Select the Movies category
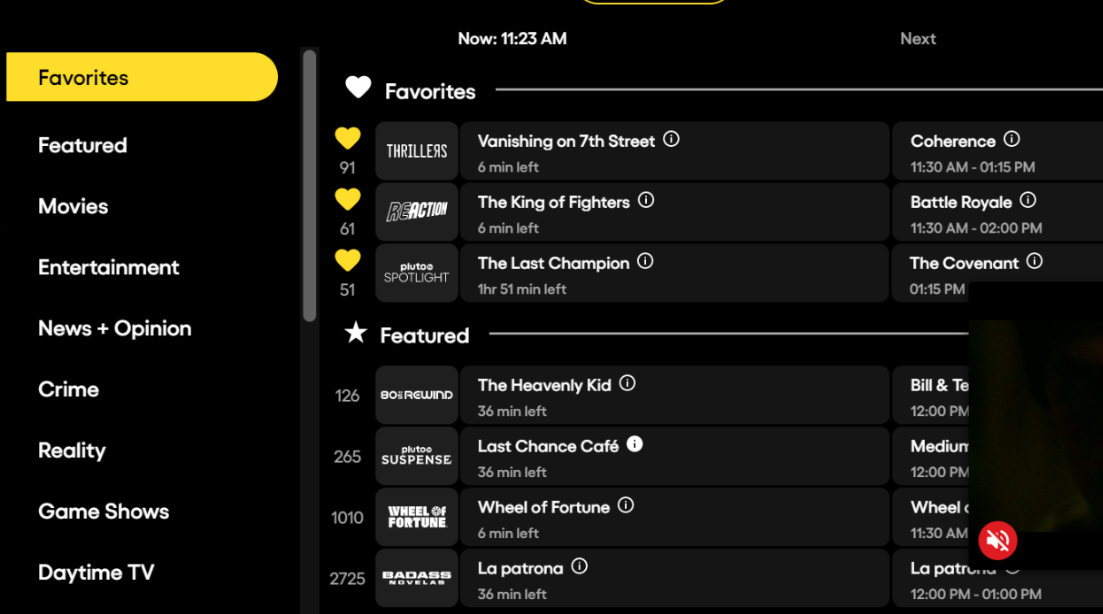 pyautogui.click(x=73, y=207)
